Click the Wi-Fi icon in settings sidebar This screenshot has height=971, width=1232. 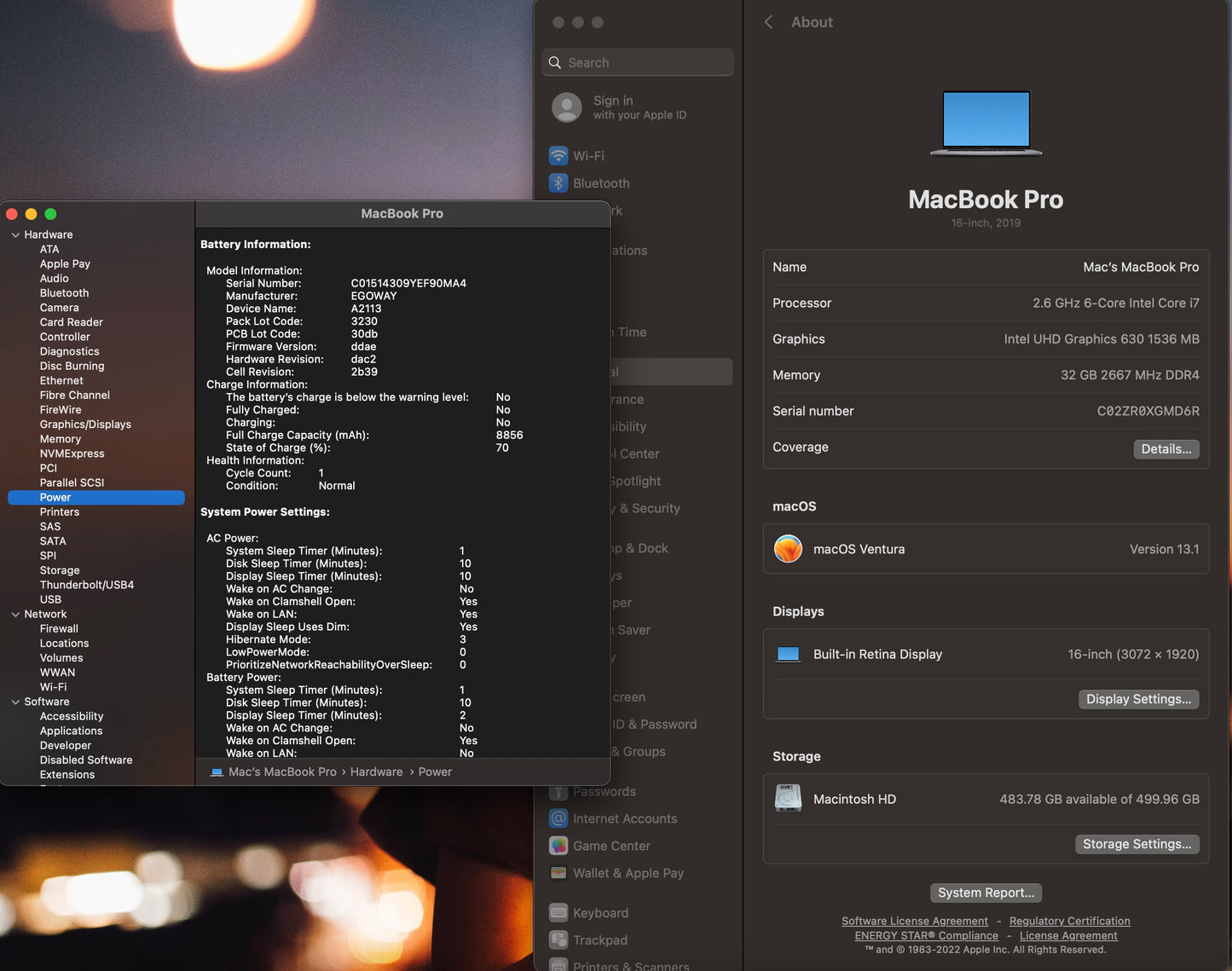click(558, 156)
